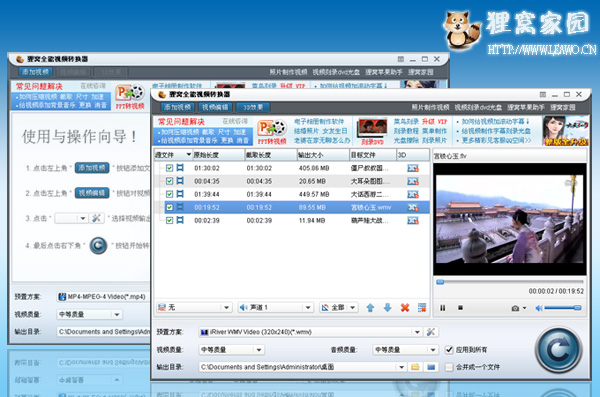Click the 3D icon in the 01:39:44 row
This screenshot has width=600, height=397.
point(412,194)
